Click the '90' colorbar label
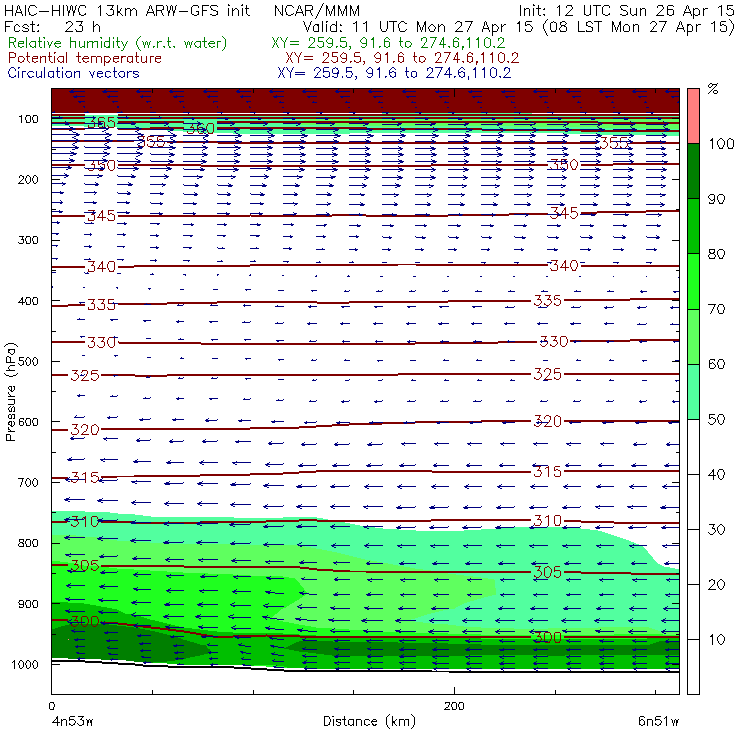The width and height of the screenshot is (740, 740). pos(716,199)
